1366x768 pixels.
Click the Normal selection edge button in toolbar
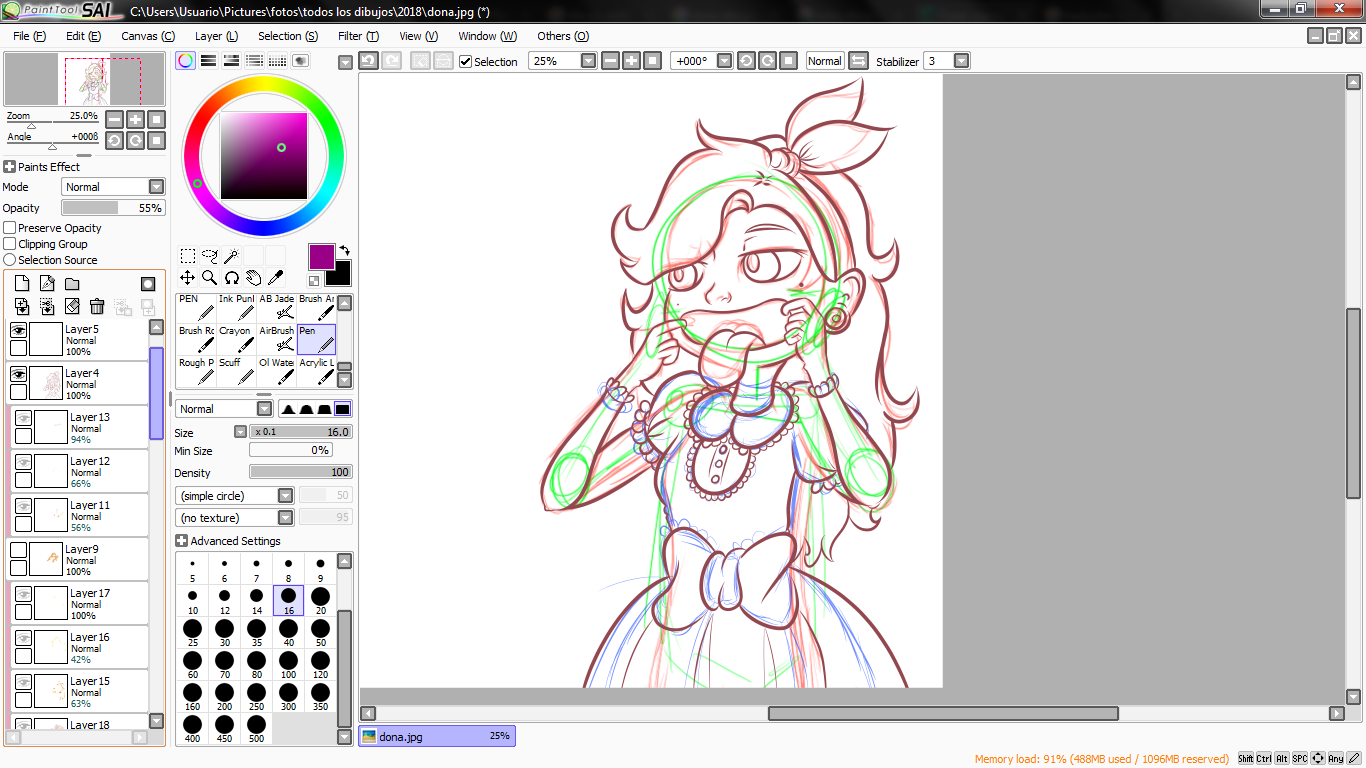point(825,61)
